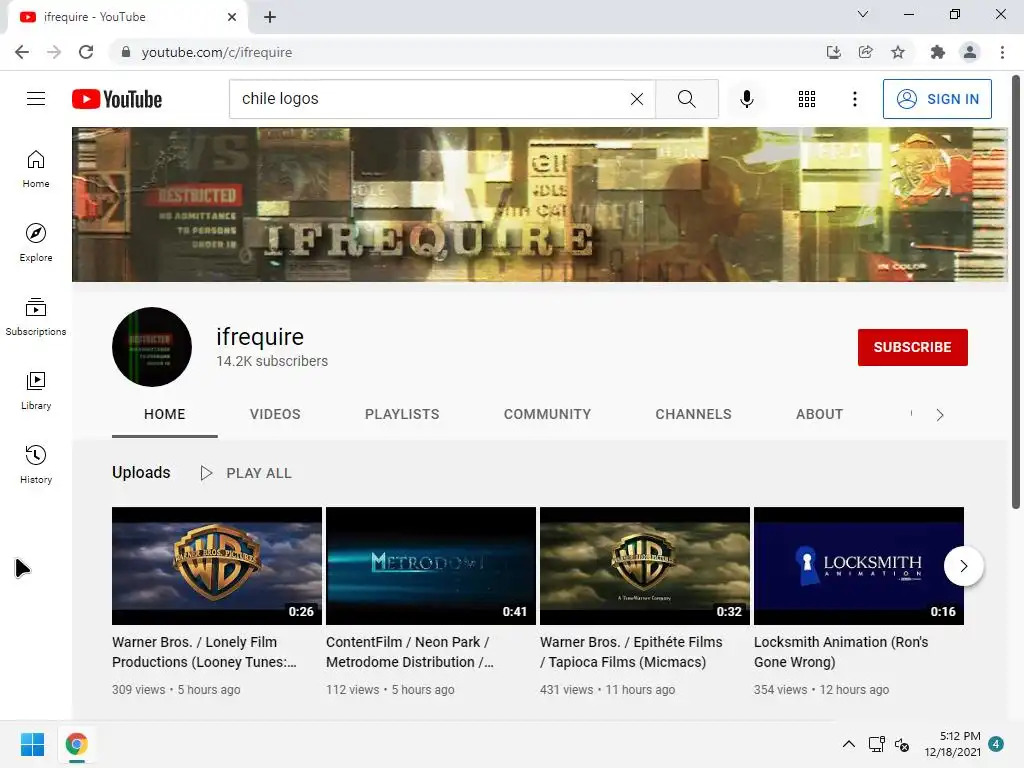Click the browser forward arrow
This screenshot has height=768, width=1024.
tap(54, 52)
